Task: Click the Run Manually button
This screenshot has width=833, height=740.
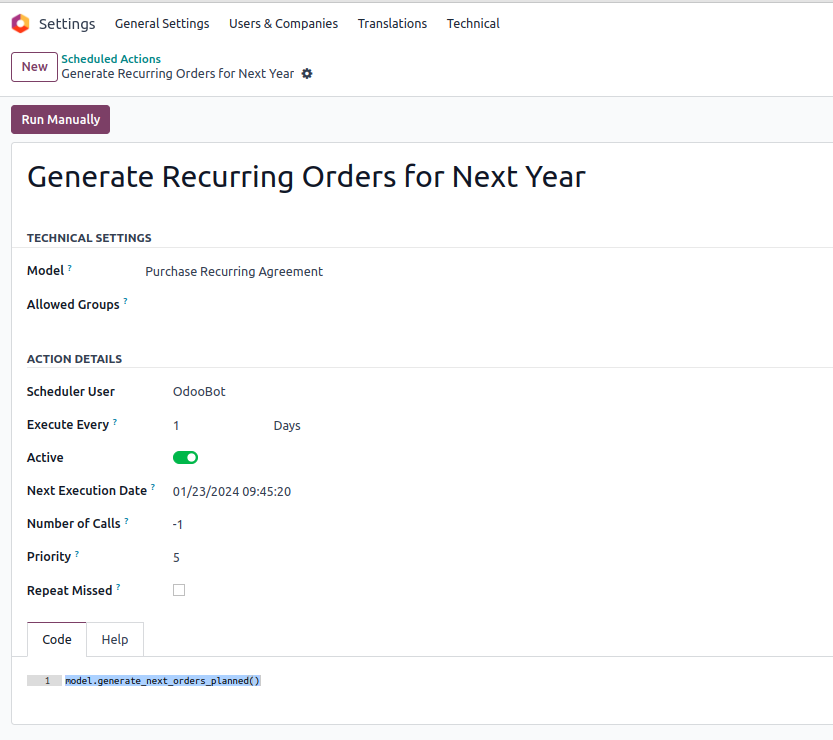Action: 61,120
